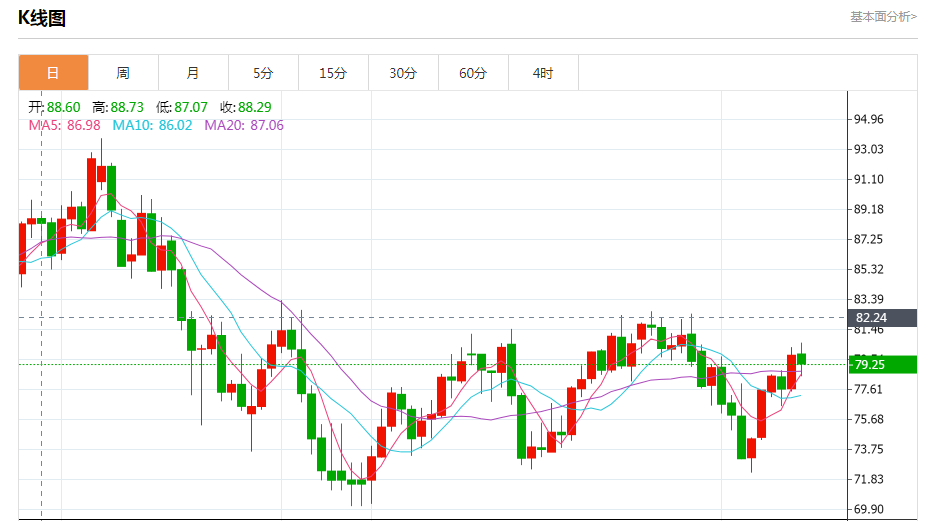Open the 5分 interval tab
This screenshot has width=926, height=521.
click(263, 73)
